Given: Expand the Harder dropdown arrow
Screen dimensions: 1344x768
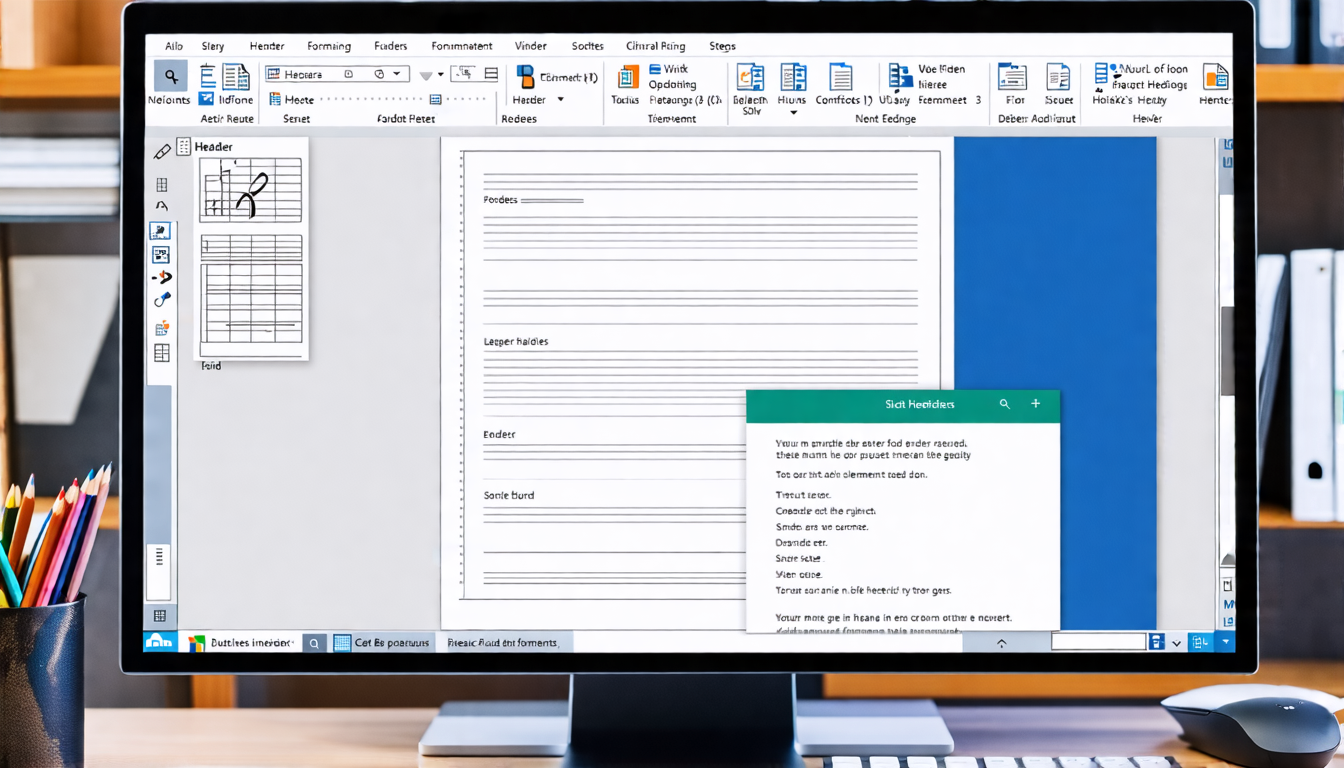Looking at the screenshot, I should pos(560,100).
